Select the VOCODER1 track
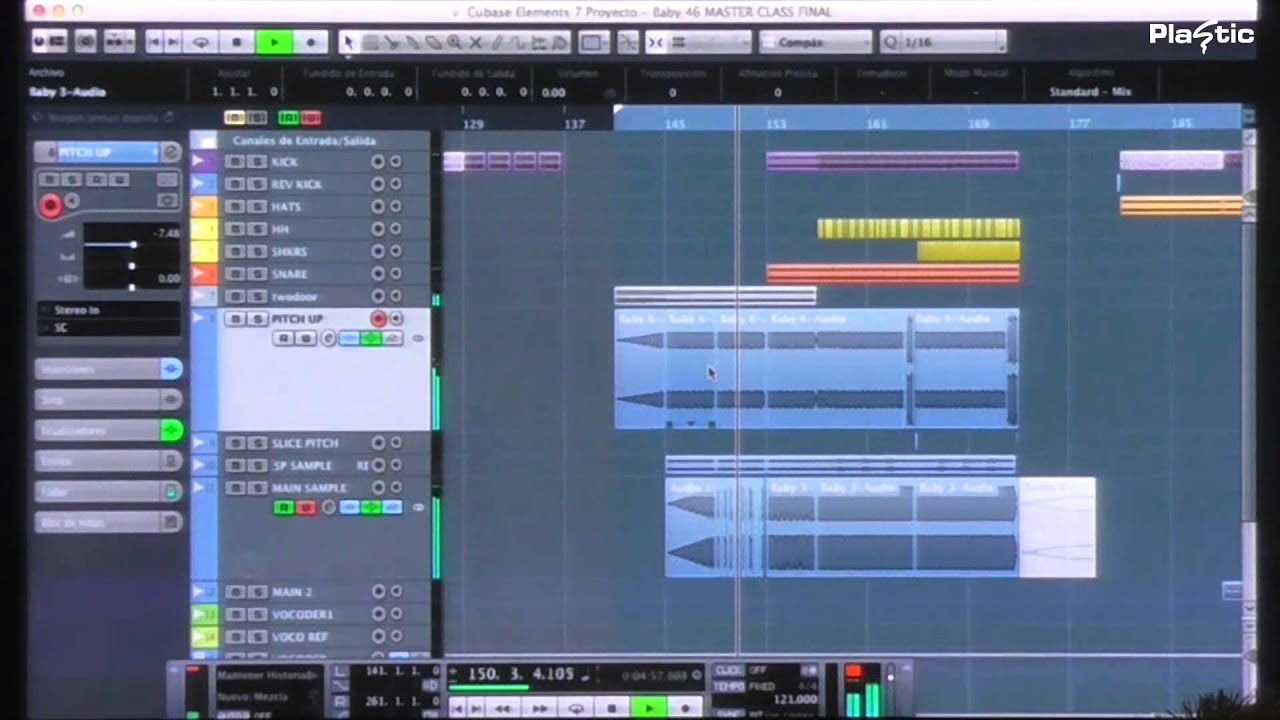This screenshot has width=1280, height=720. click(x=302, y=614)
